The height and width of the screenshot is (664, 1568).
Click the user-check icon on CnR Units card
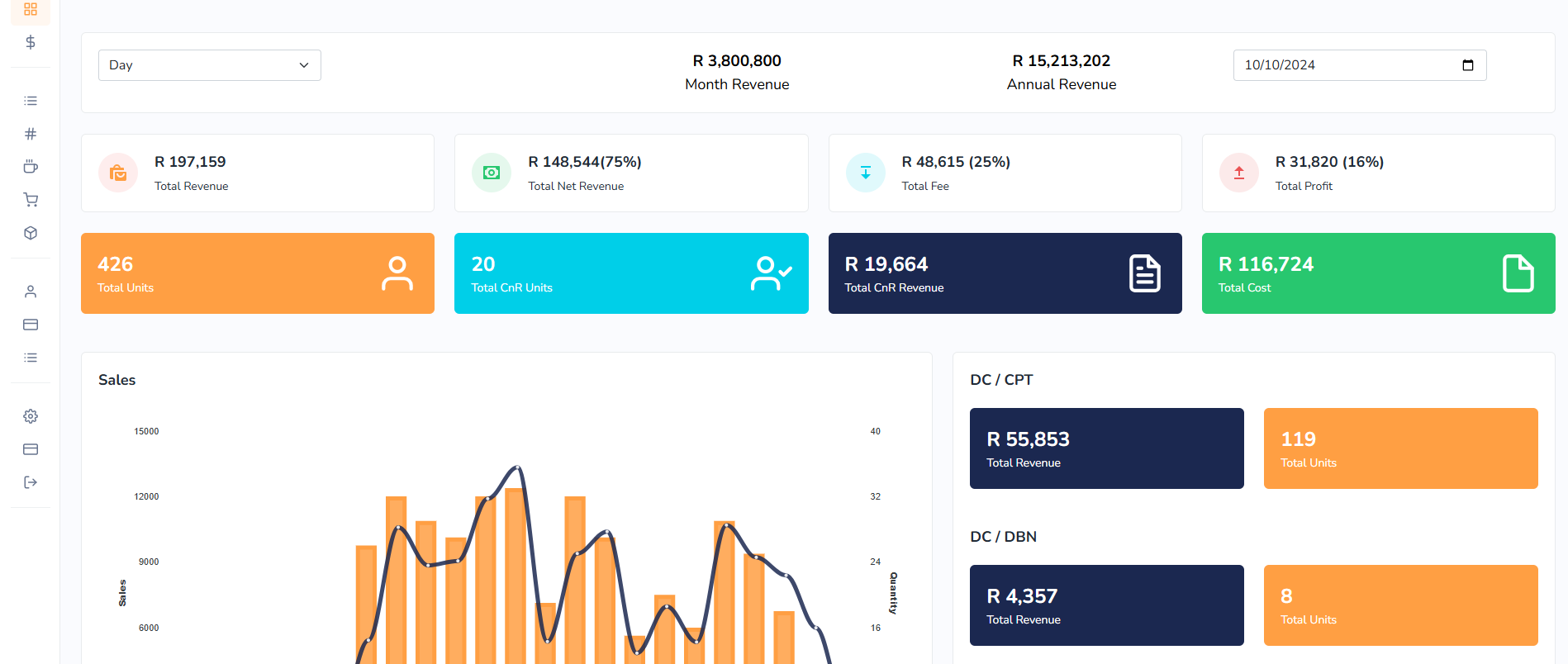tap(772, 273)
